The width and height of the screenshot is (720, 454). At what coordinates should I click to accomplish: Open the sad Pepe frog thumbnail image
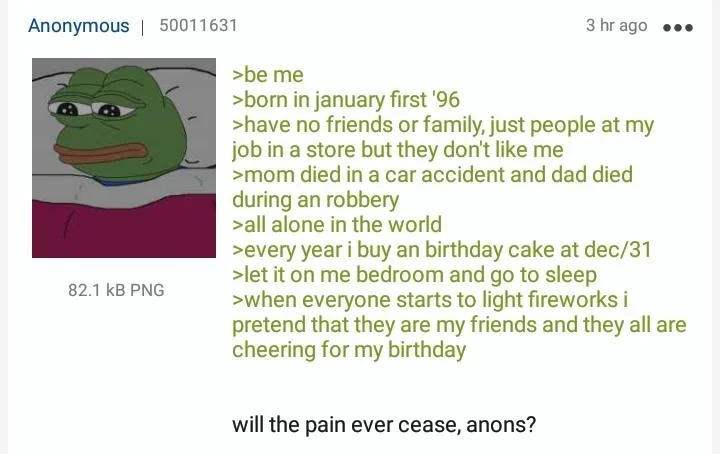[x=124, y=157]
